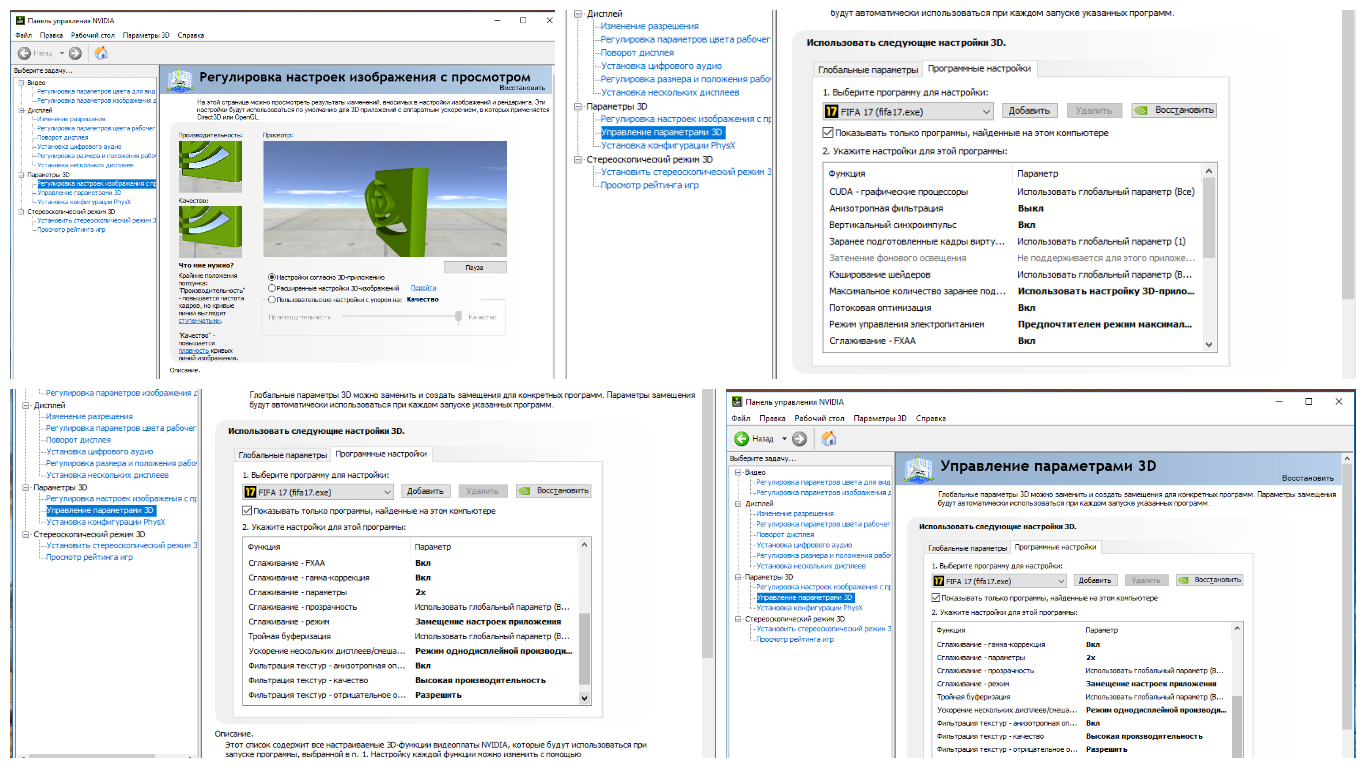Click page icon beside the Управление параметрами 3D heading
Viewport: 1366px width, 768px height.
tap(917, 468)
